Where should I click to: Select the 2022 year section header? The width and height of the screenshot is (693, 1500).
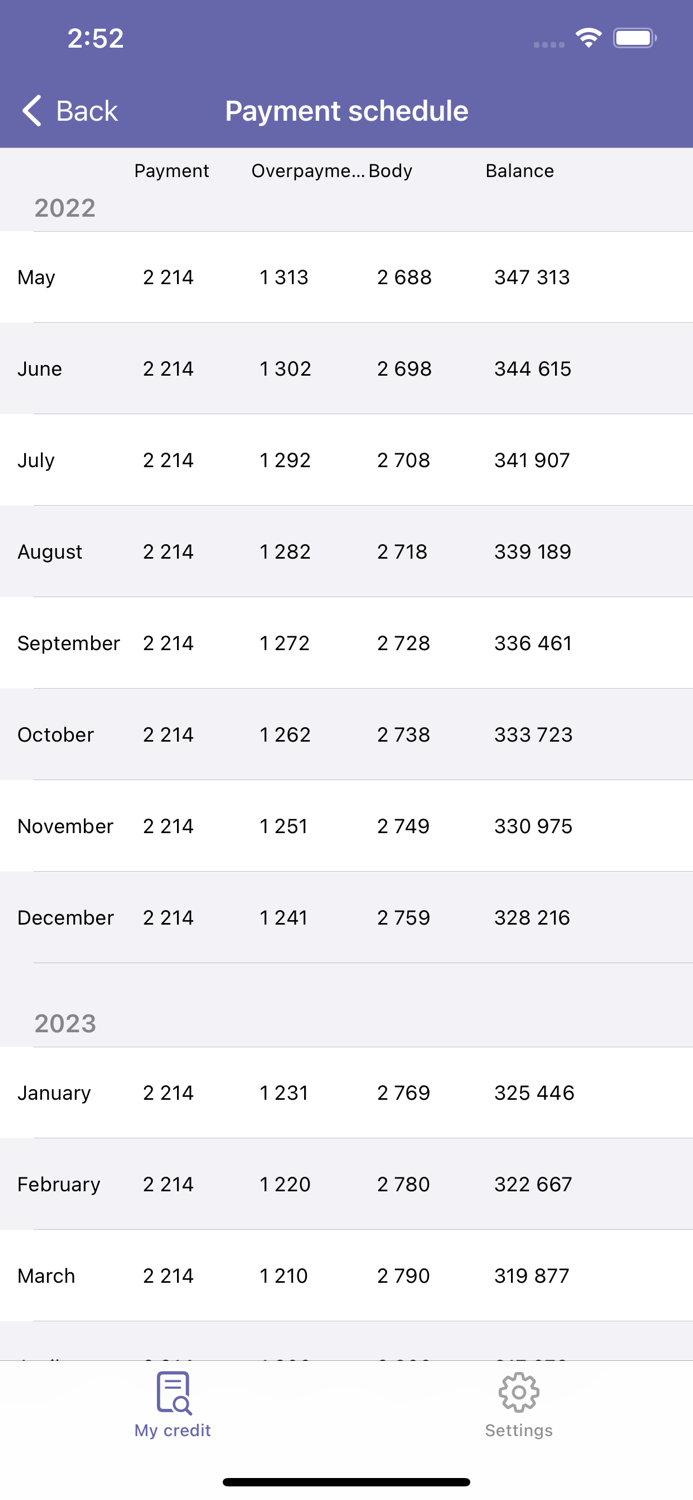pyautogui.click(x=65, y=208)
